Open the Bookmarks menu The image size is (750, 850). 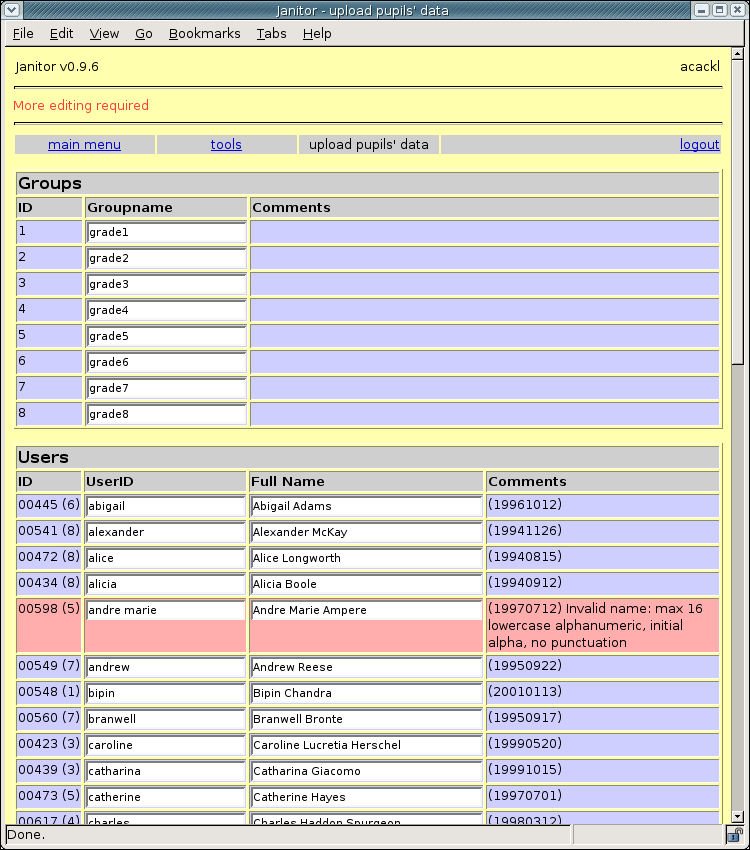coord(204,34)
